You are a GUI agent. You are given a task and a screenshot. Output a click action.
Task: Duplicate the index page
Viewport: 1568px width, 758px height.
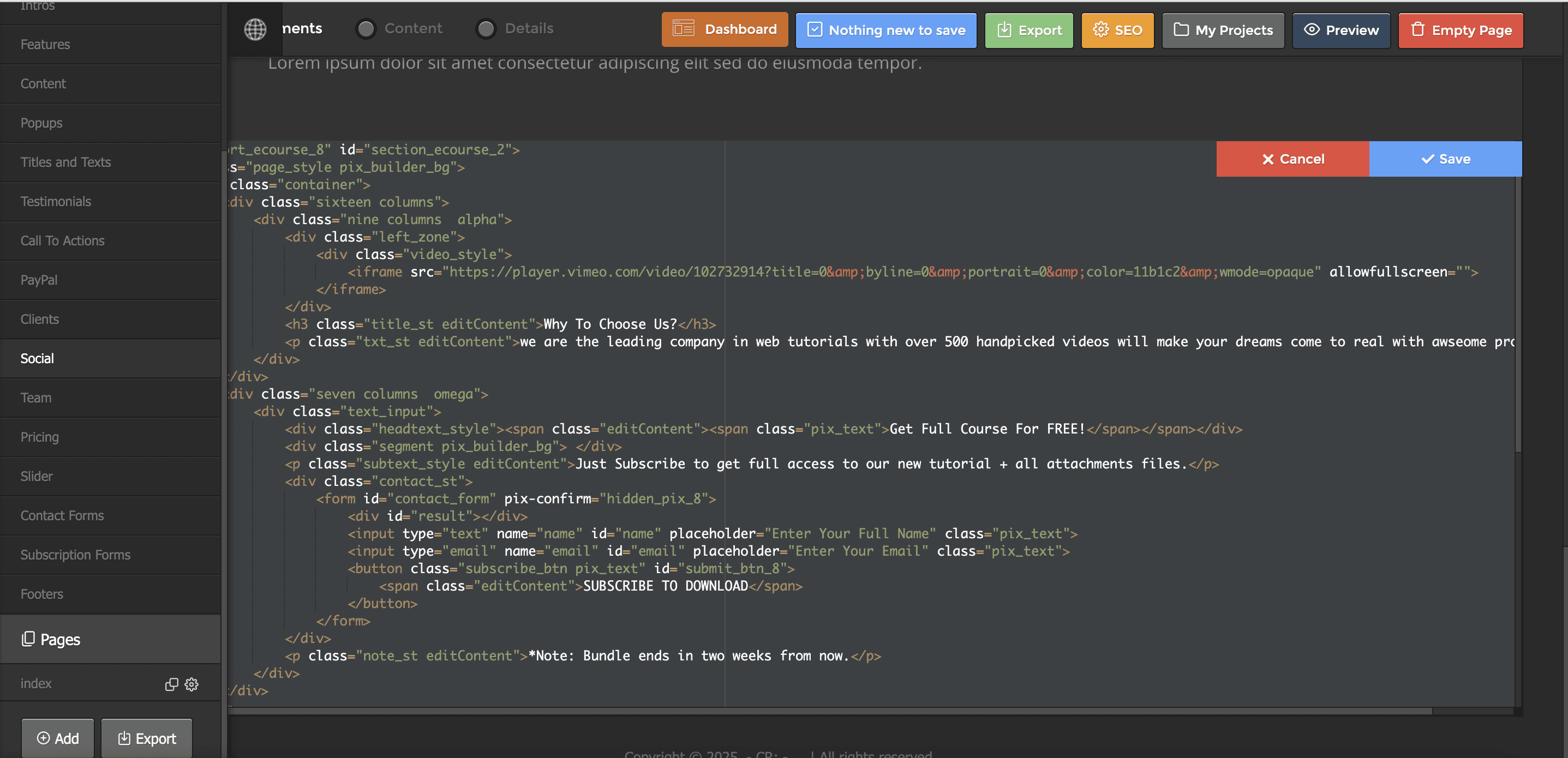pyautogui.click(x=172, y=684)
